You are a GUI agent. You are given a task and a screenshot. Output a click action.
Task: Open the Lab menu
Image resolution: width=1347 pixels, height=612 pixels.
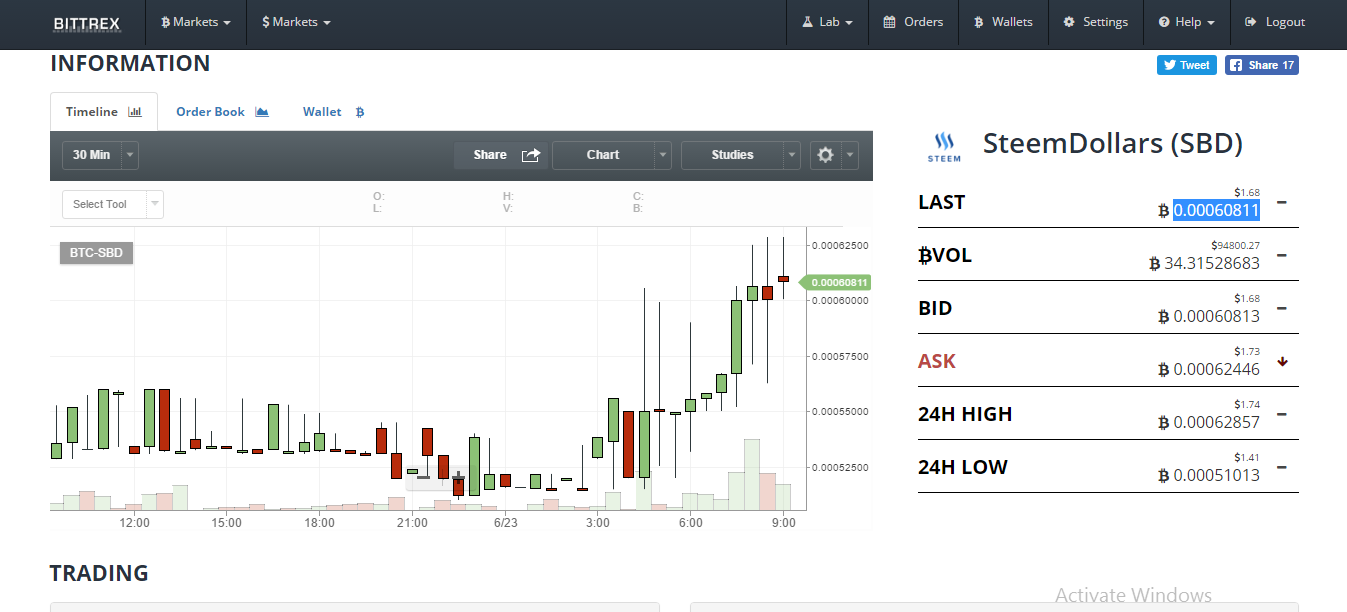827,22
